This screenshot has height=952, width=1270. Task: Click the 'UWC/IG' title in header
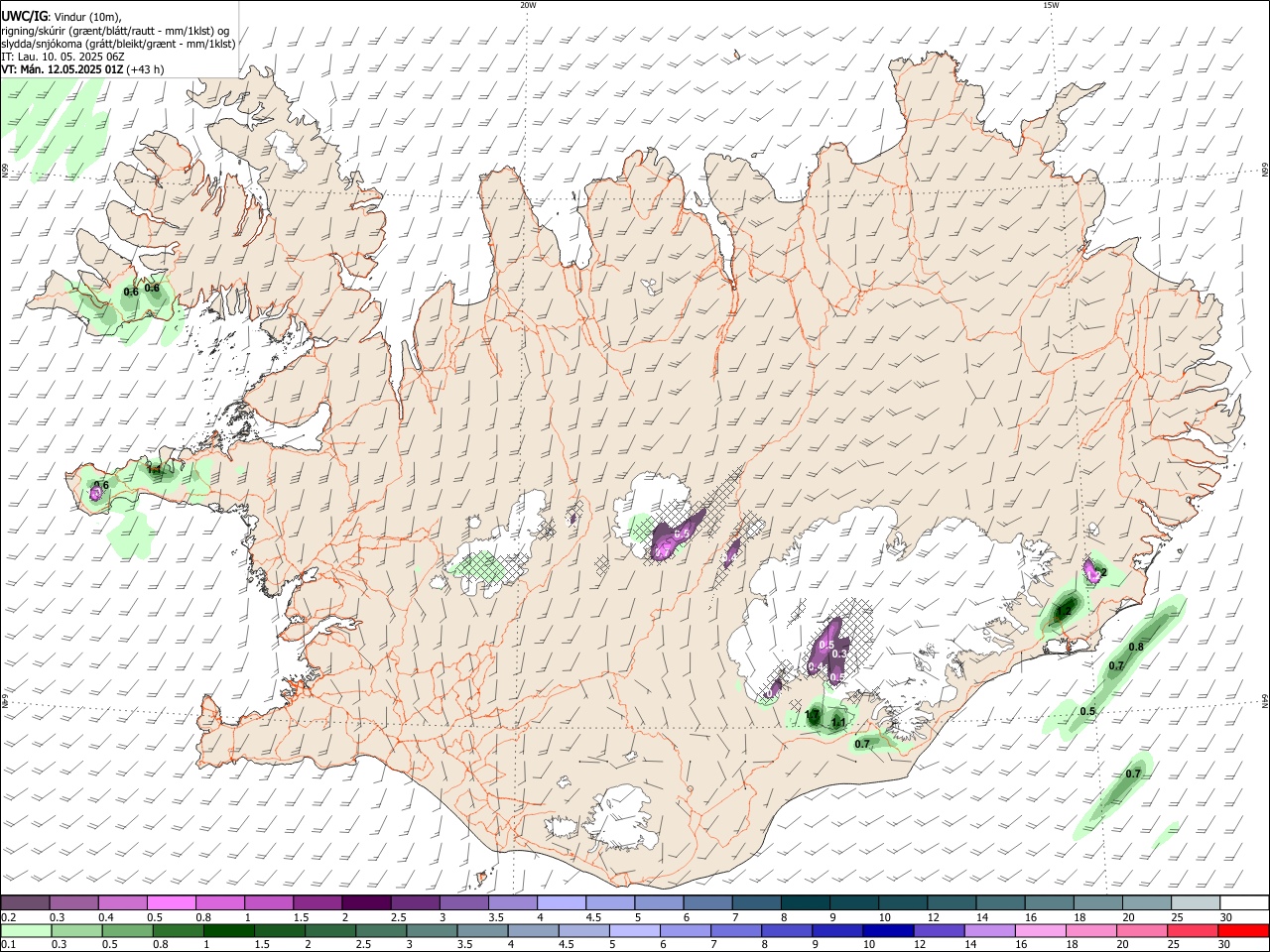(24, 17)
